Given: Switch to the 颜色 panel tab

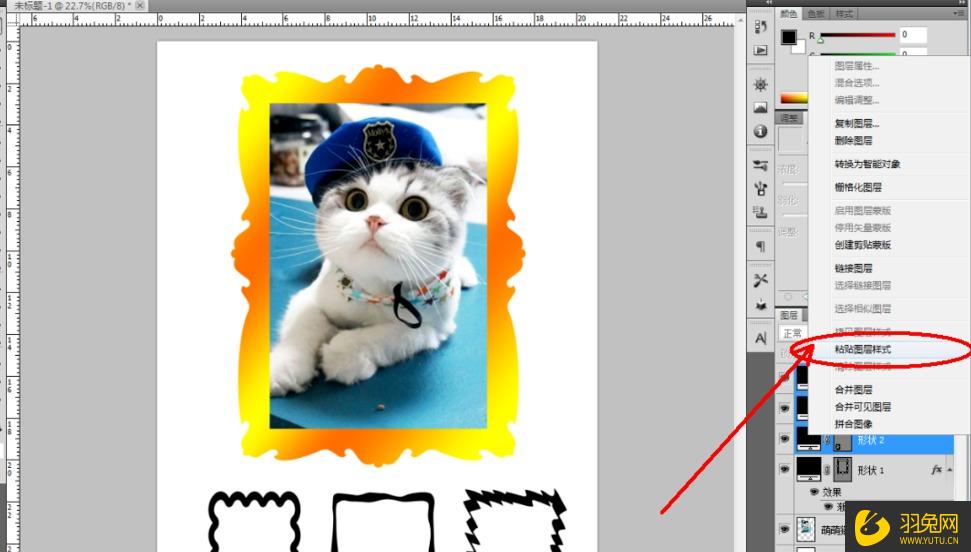Looking at the screenshot, I should coord(789,14).
